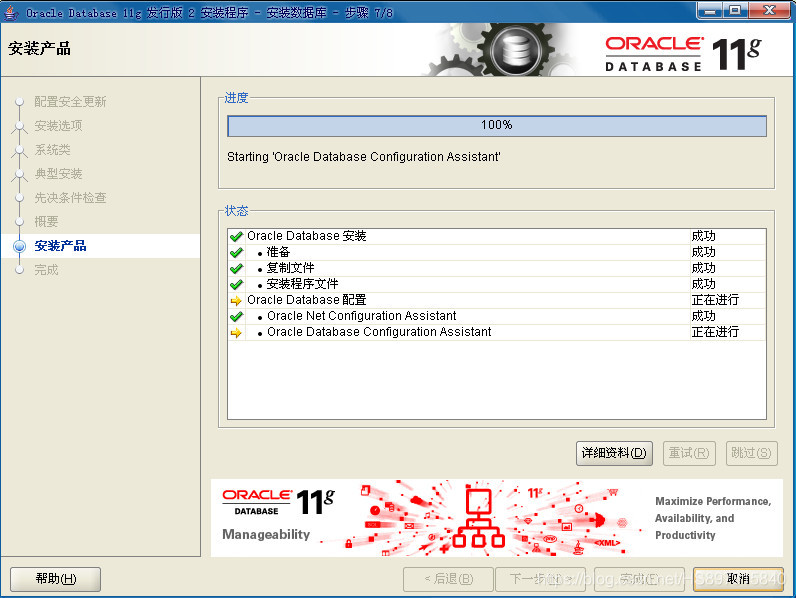796x598 pixels.
Task: Select the 先决条件检查 step
Action: [70, 197]
